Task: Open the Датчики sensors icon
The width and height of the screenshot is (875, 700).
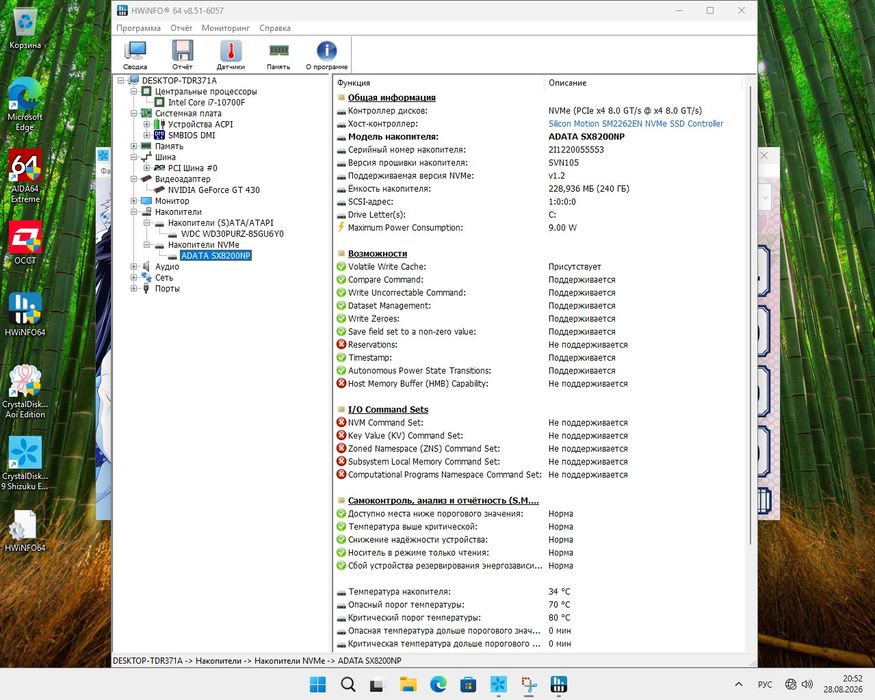Action: click(230, 55)
